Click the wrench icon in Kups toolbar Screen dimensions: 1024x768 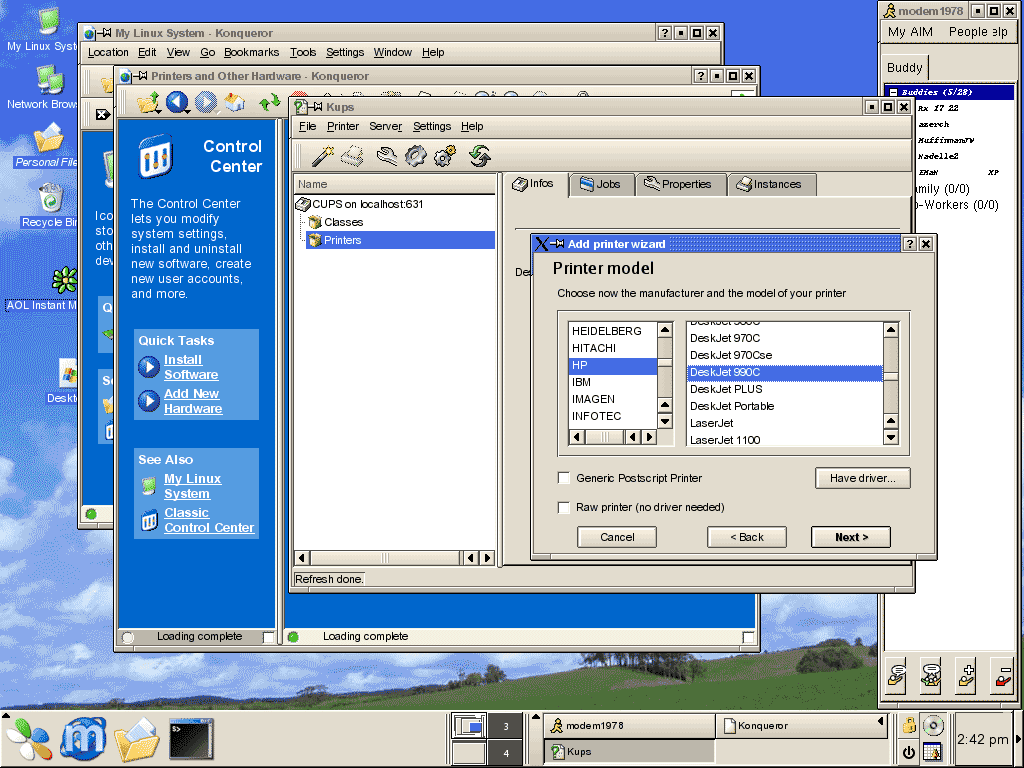387,156
